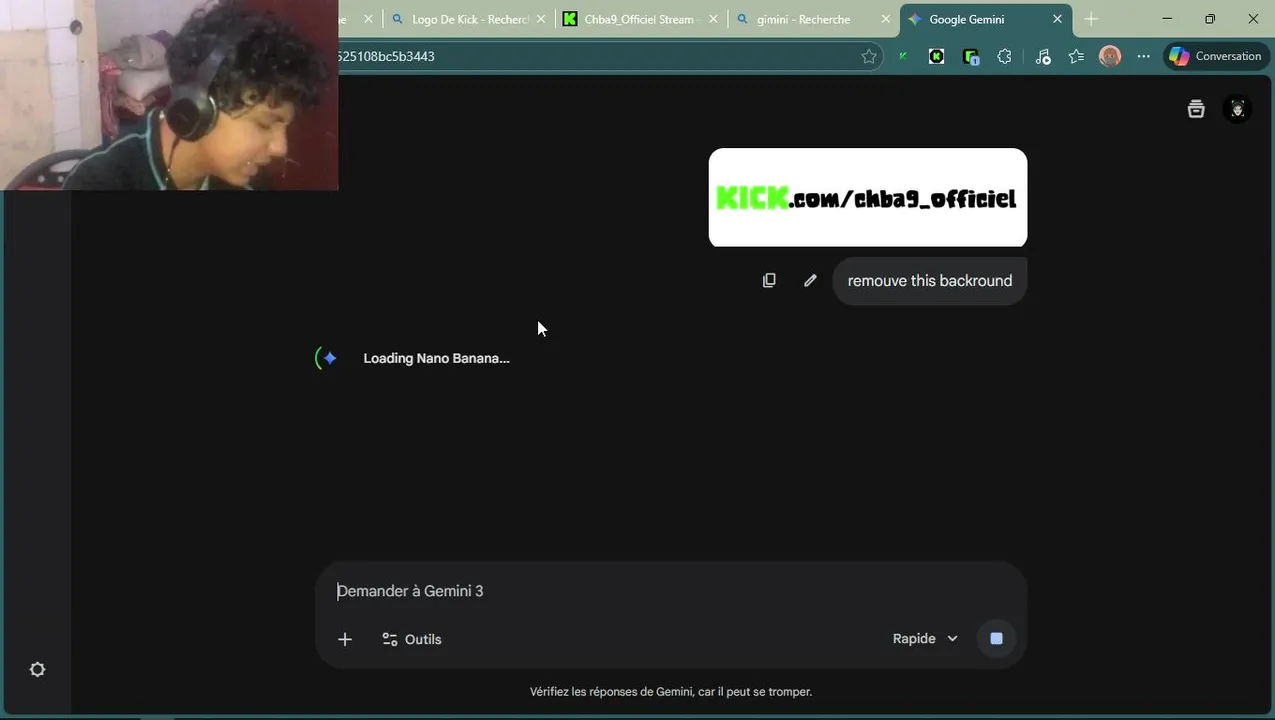Switch to the 'gimini - Recherche' tab
1275x720 pixels.
pos(812,19)
